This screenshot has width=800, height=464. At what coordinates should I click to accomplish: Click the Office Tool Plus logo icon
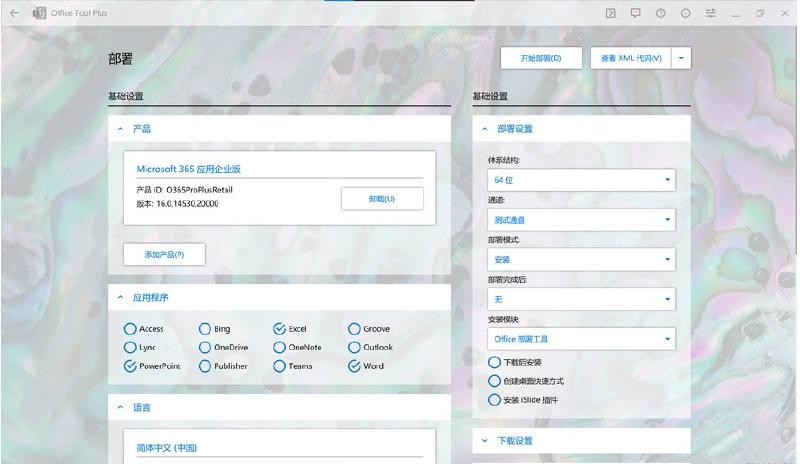pyautogui.click(x=39, y=13)
